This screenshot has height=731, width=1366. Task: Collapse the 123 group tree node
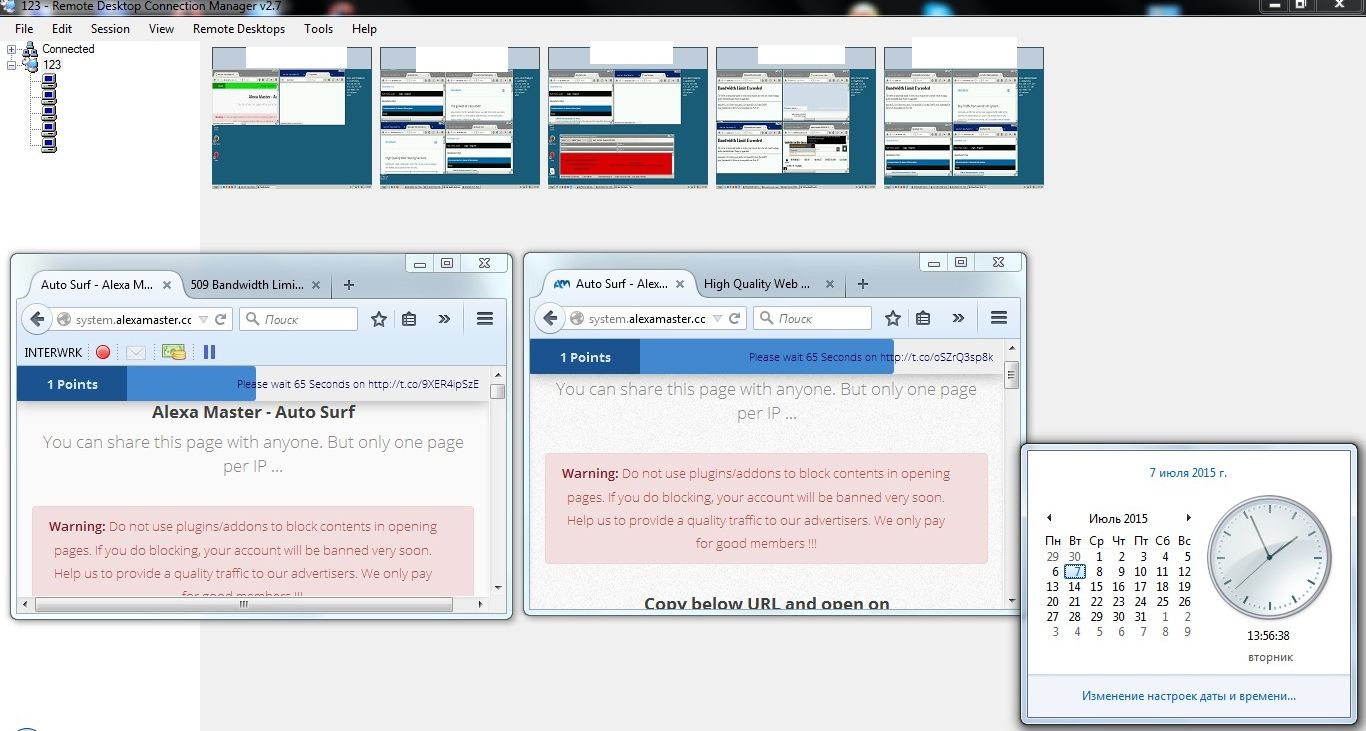[x=12, y=64]
